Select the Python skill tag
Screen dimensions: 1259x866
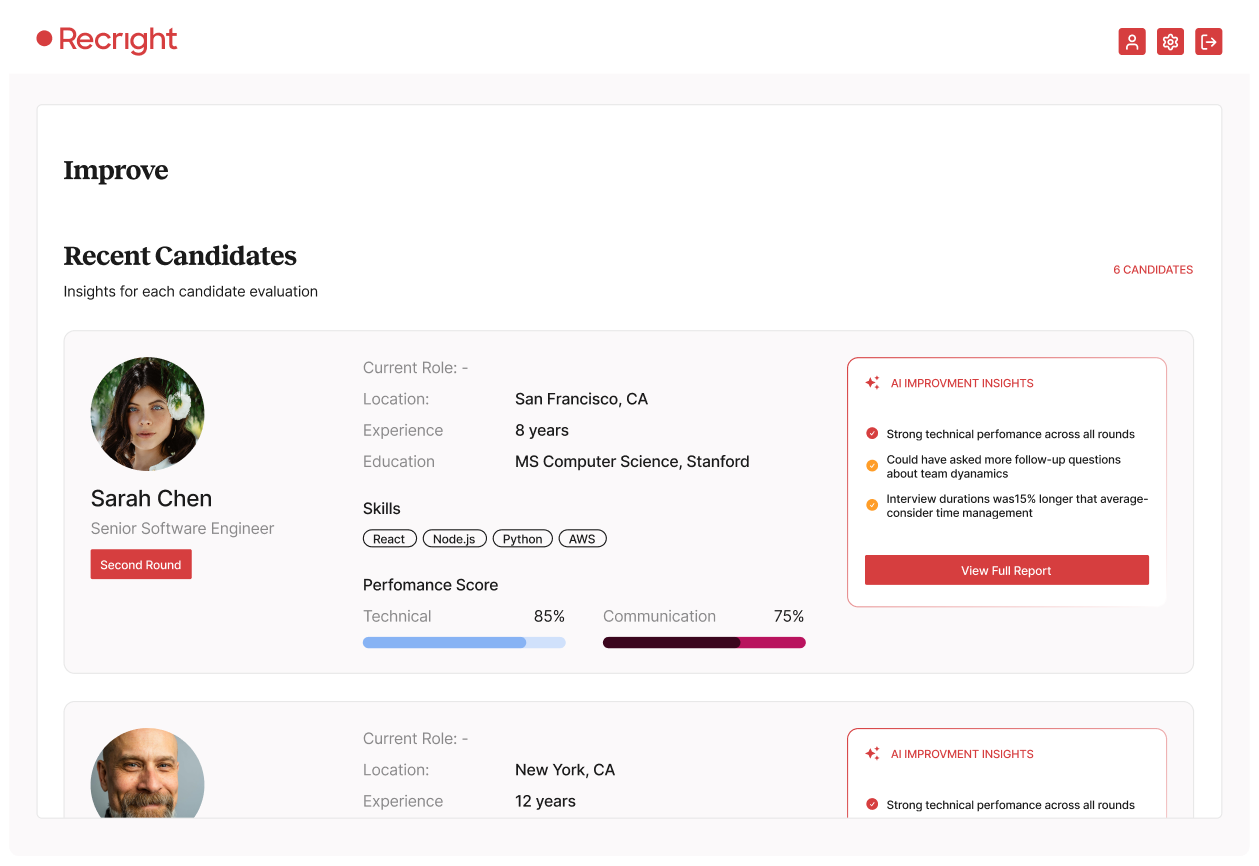[522, 539]
